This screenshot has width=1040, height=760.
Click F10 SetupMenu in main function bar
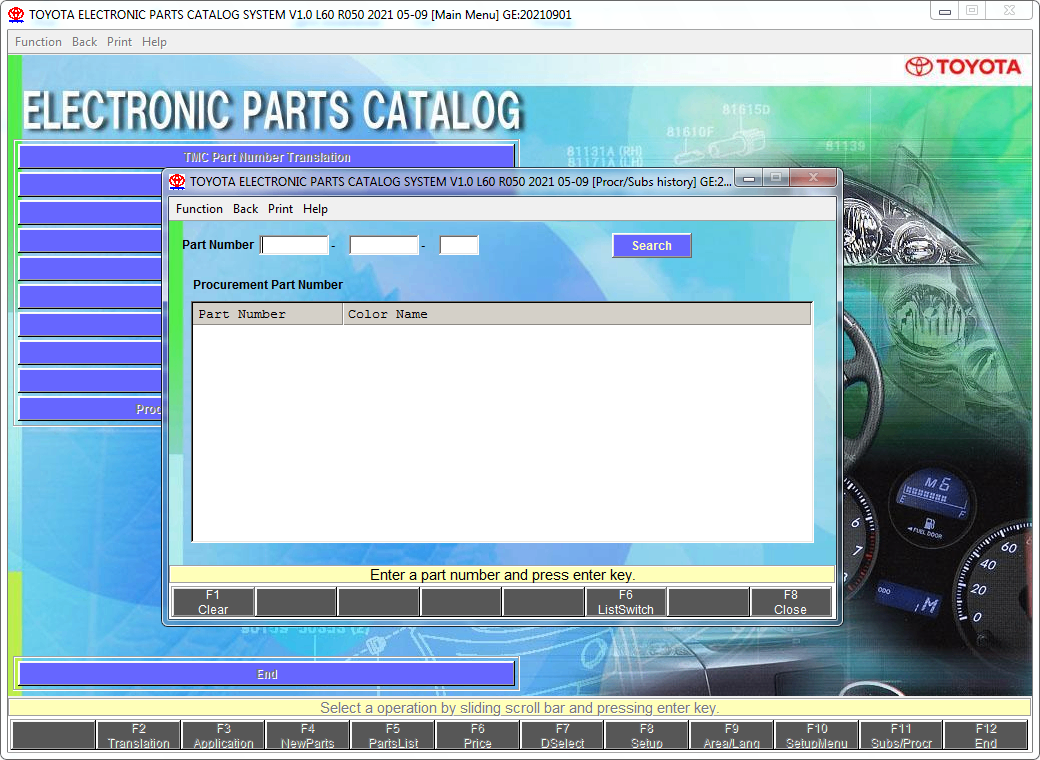click(816, 735)
